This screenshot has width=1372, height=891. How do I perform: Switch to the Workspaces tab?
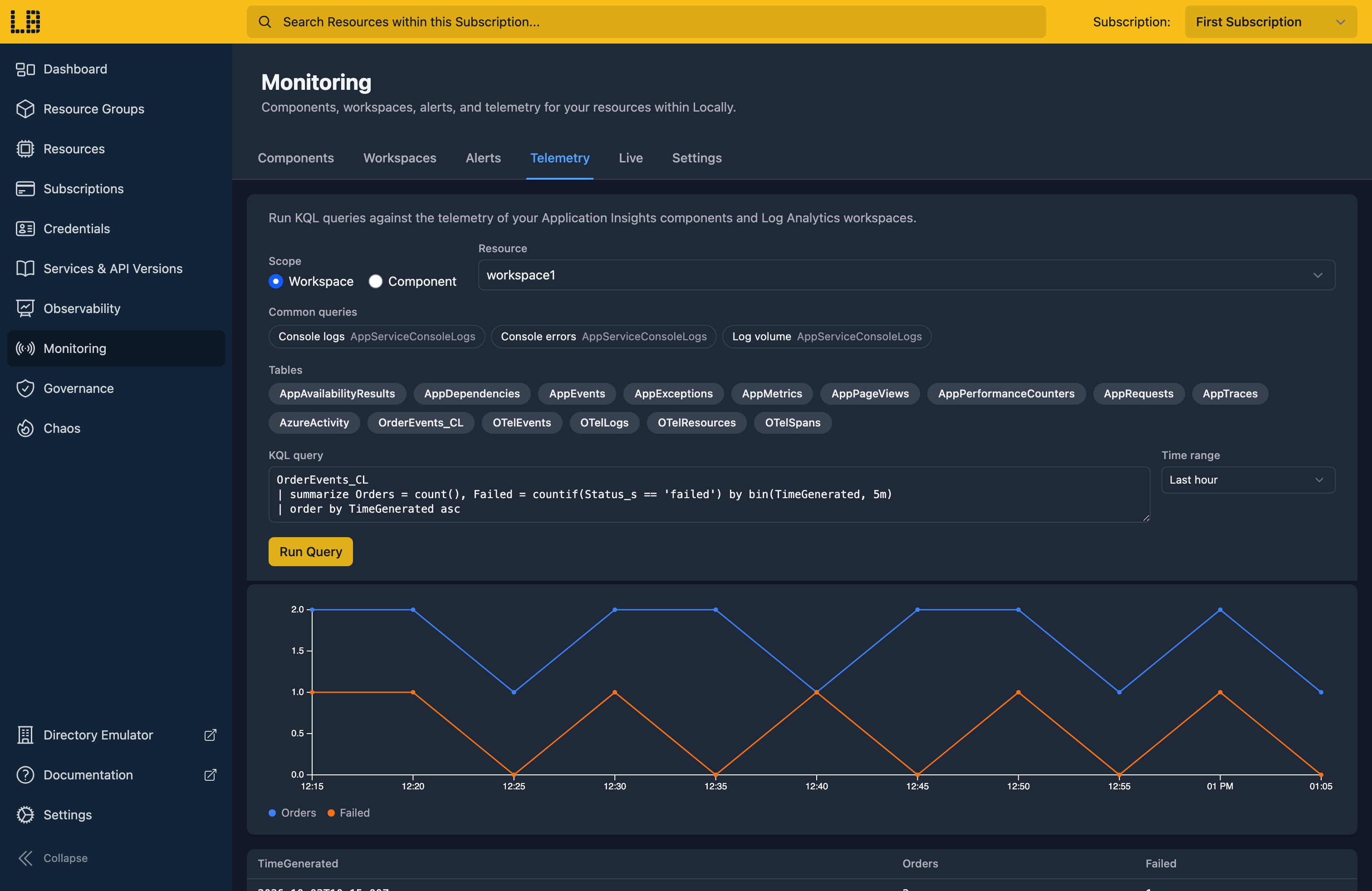(400, 158)
